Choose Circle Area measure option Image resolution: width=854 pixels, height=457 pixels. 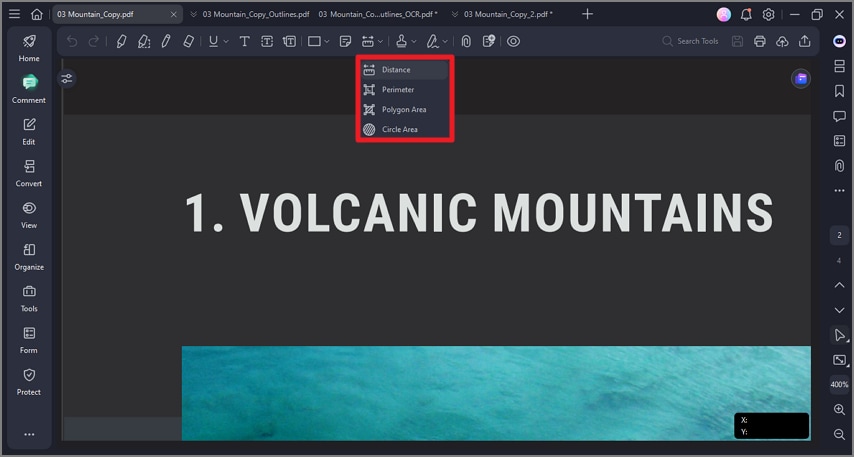coord(405,129)
